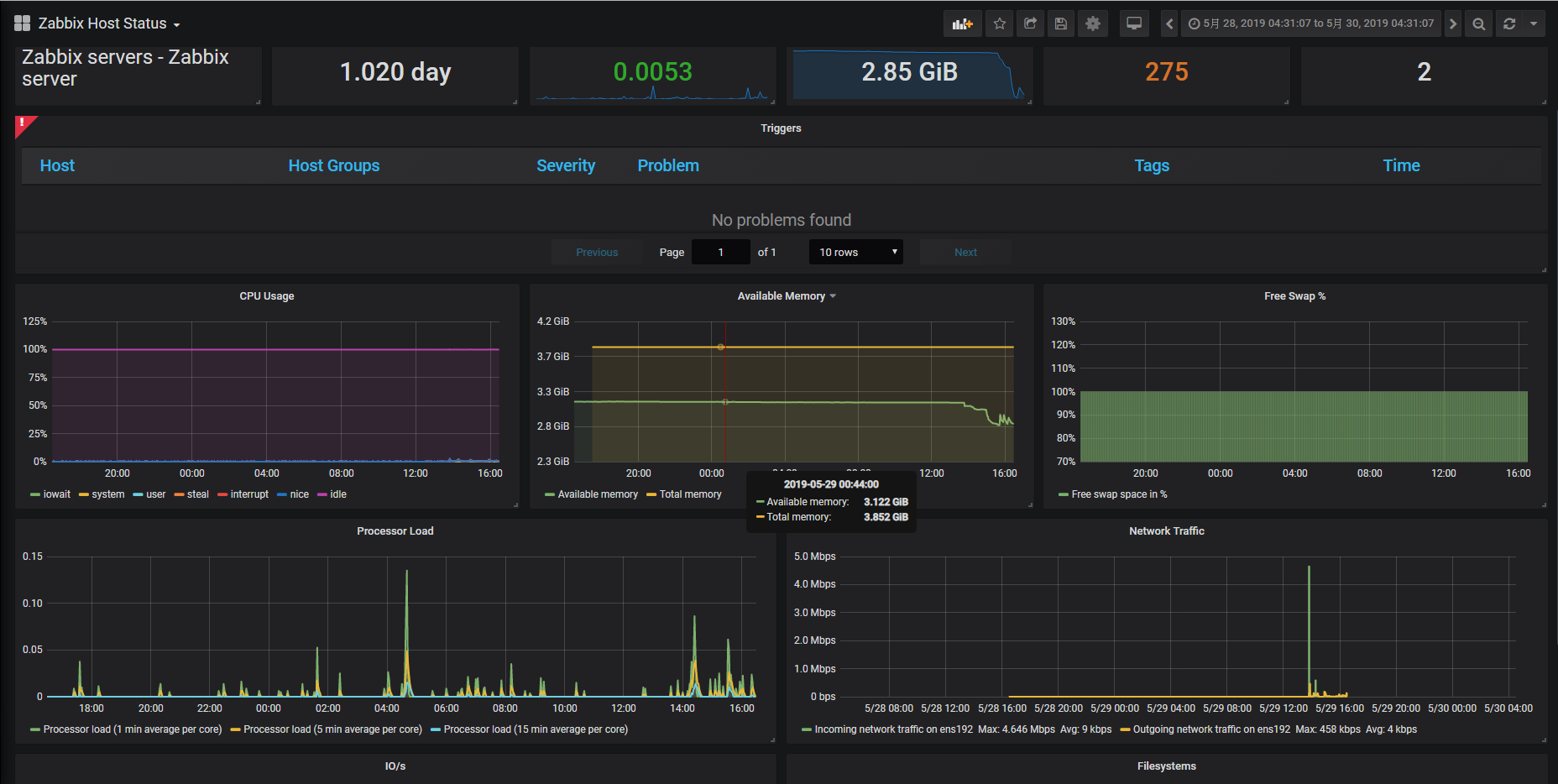Cycle view mode monitor icon
The image size is (1558, 784).
[1134, 24]
